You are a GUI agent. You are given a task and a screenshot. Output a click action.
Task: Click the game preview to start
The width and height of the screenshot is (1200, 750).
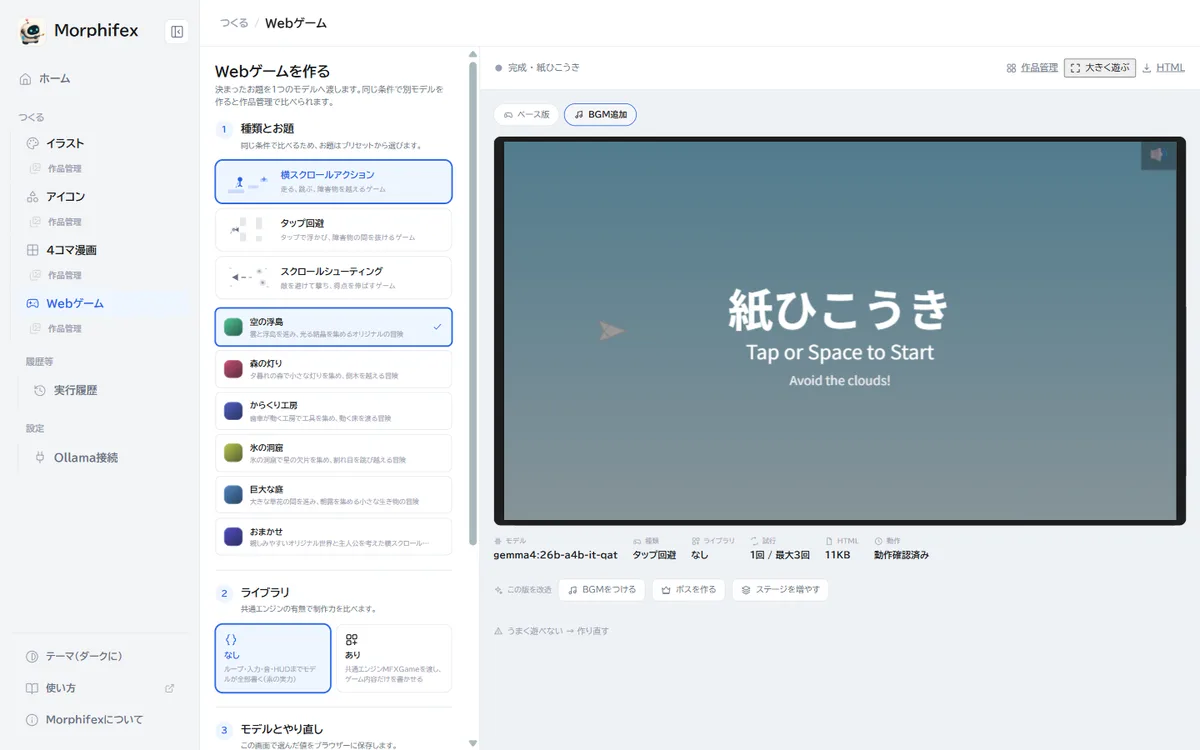pyautogui.click(x=839, y=330)
